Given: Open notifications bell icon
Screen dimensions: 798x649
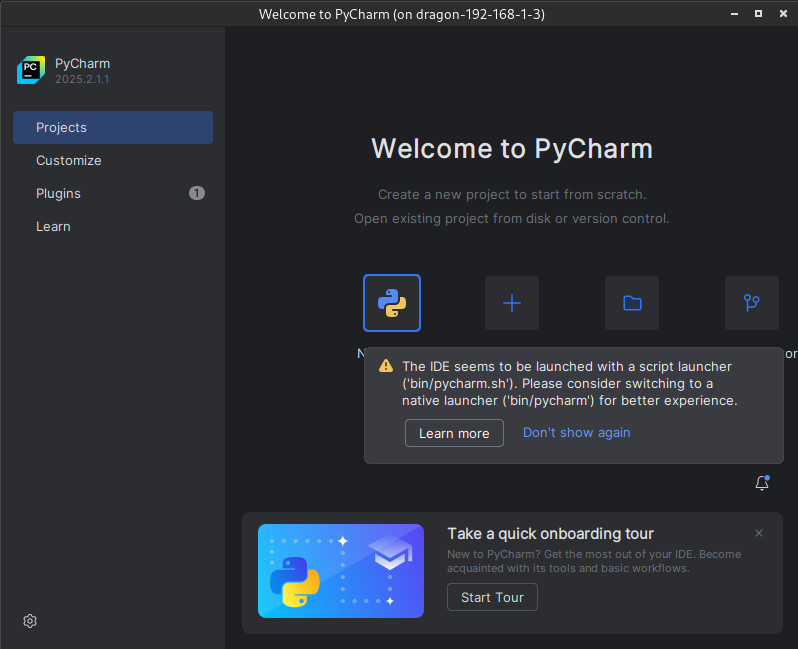Looking at the screenshot, I should (x=762, y=483).
